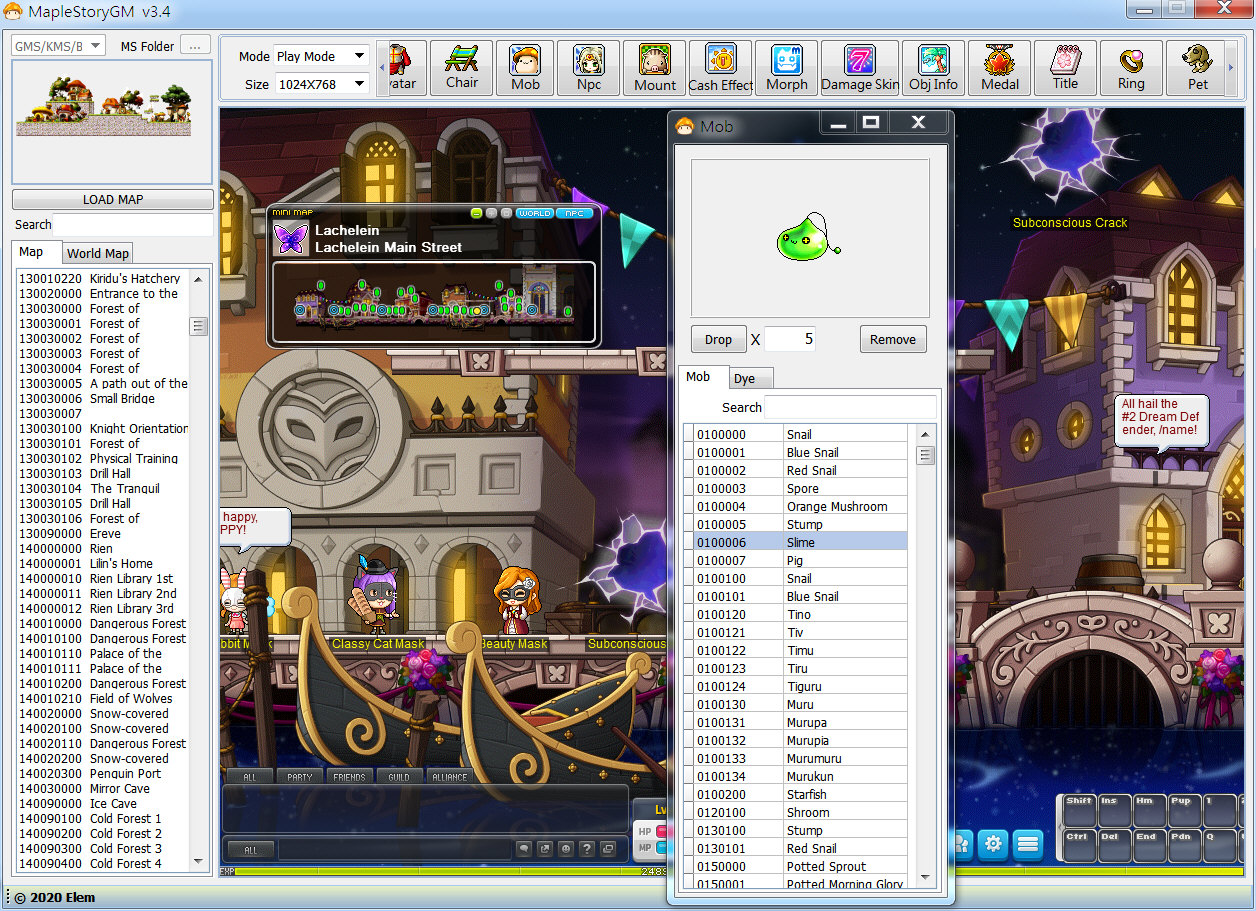Click the Lachelein butterfly icon on mini map
This screenshot has width=1256, height=911.
click(291, 239)
